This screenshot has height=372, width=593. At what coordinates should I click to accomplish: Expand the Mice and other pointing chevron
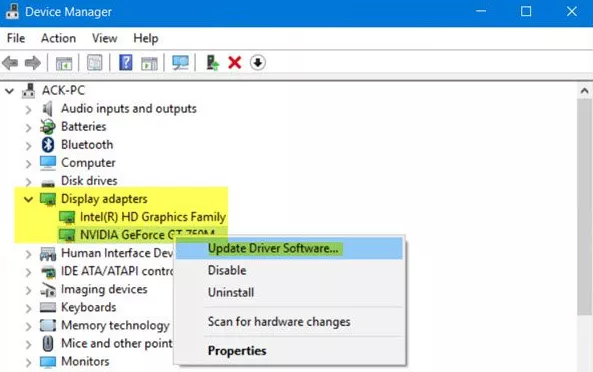coord(28,344)
